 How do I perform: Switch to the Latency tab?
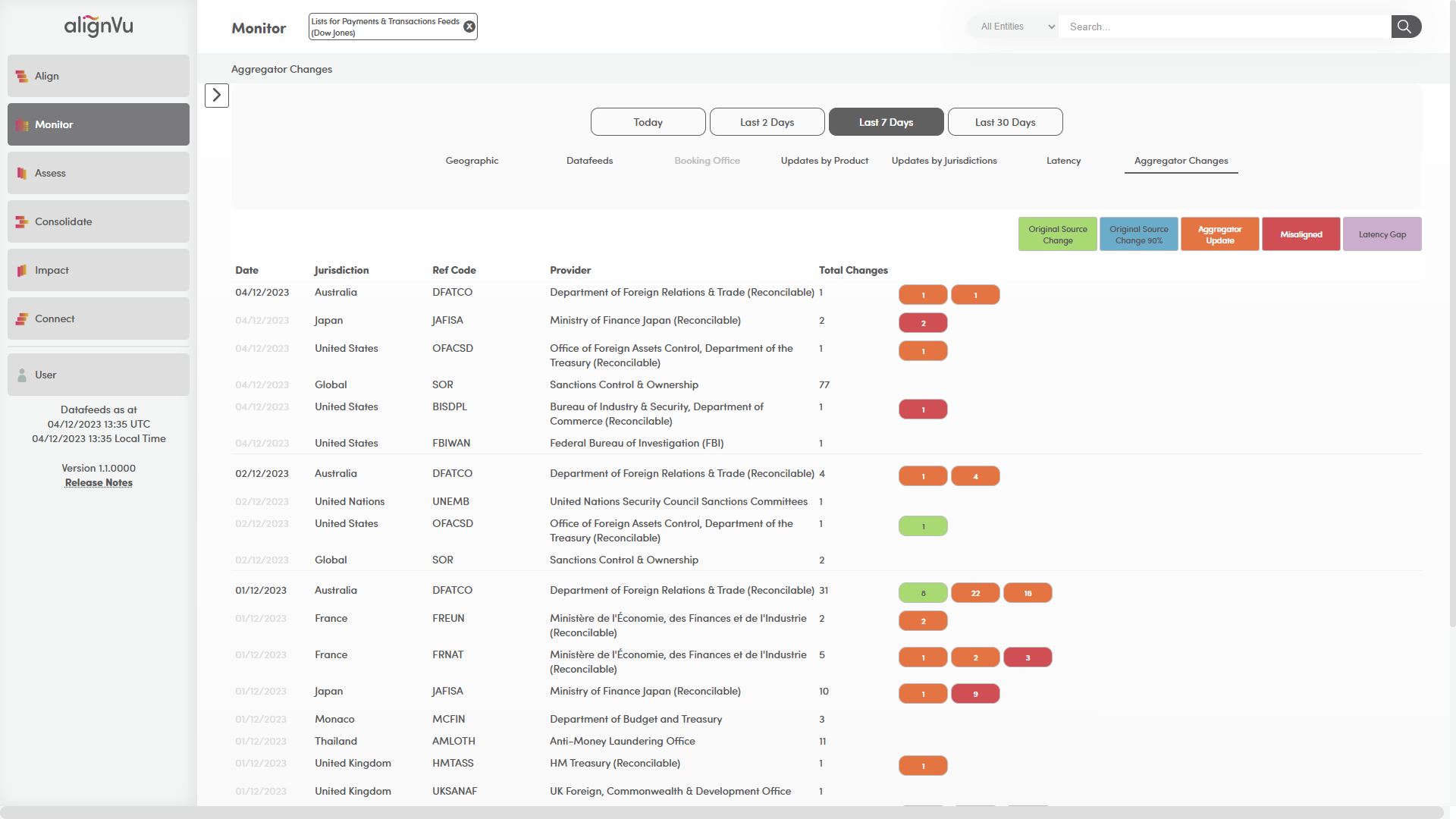tap(1063, 161)
